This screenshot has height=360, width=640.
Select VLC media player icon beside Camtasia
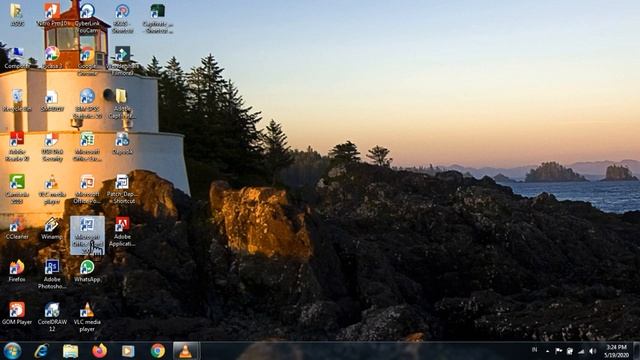(52, 189)
